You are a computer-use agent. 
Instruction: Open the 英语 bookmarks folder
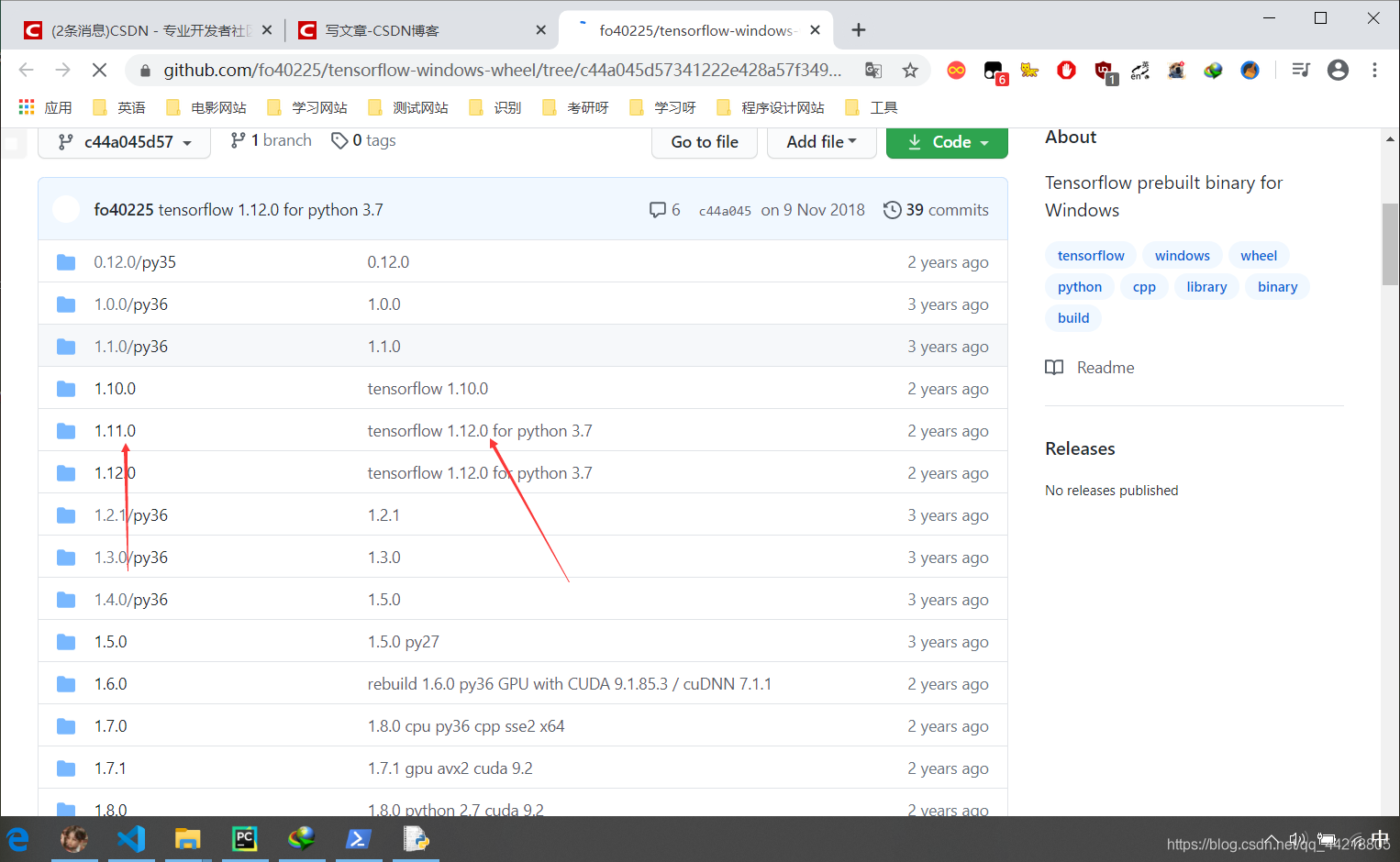[119, 107]
